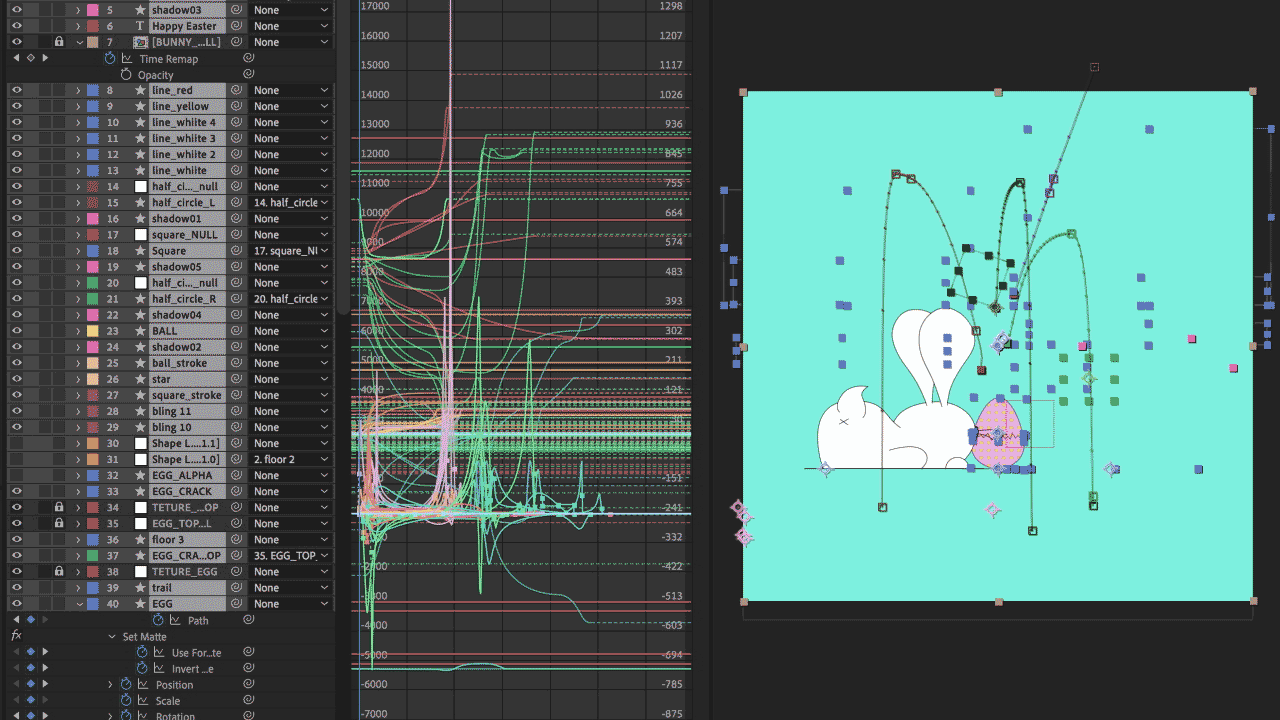Click the Opacity property label
This screenshot has width=1280, height=720.
(x=156, y=75)
